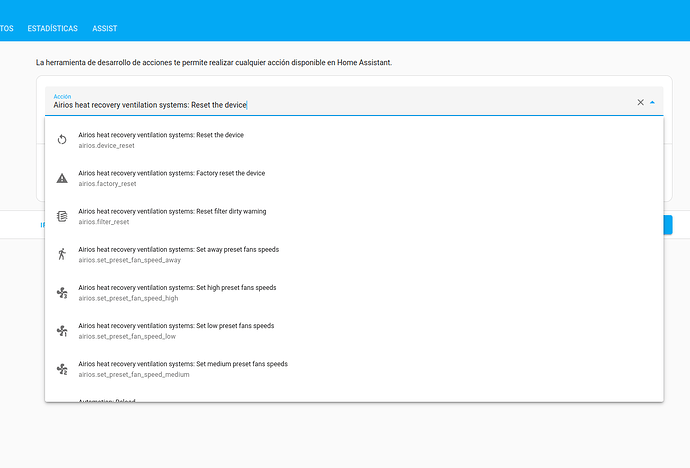Image resolution: width=690 pixels, height=468 pixels.
Task: Click the away preset walking person icon
Action: click(x=62, y=254)
